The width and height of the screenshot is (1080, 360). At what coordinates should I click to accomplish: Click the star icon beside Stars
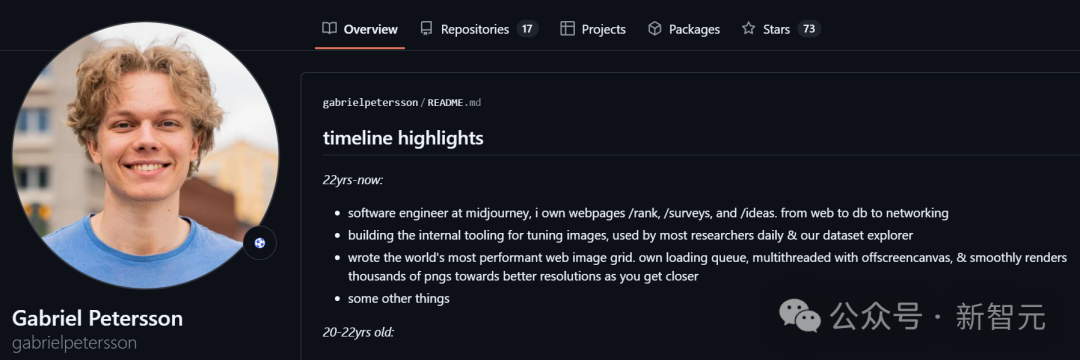tap(749, 28)
